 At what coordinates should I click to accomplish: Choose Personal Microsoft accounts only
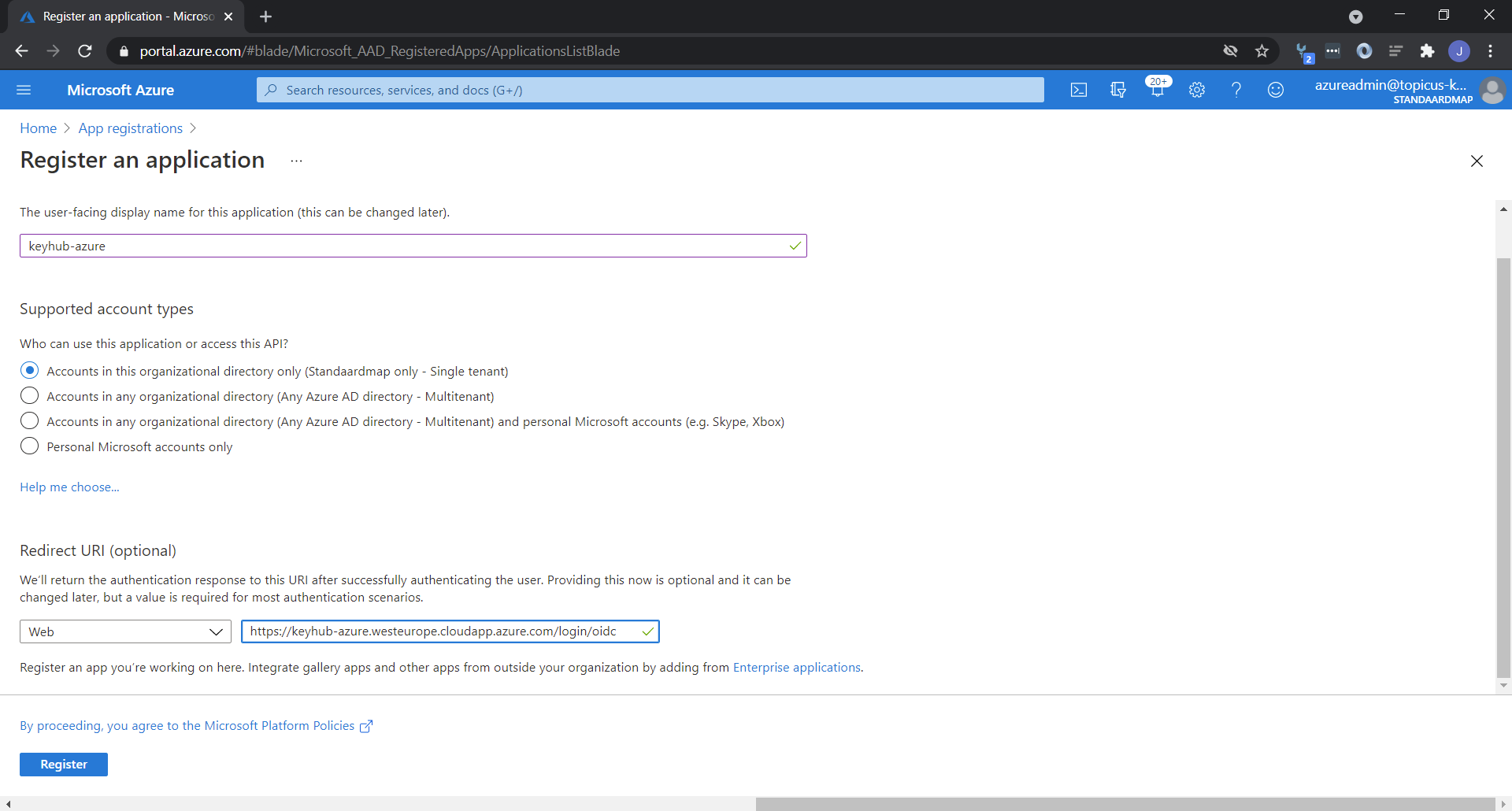[29, 446]
